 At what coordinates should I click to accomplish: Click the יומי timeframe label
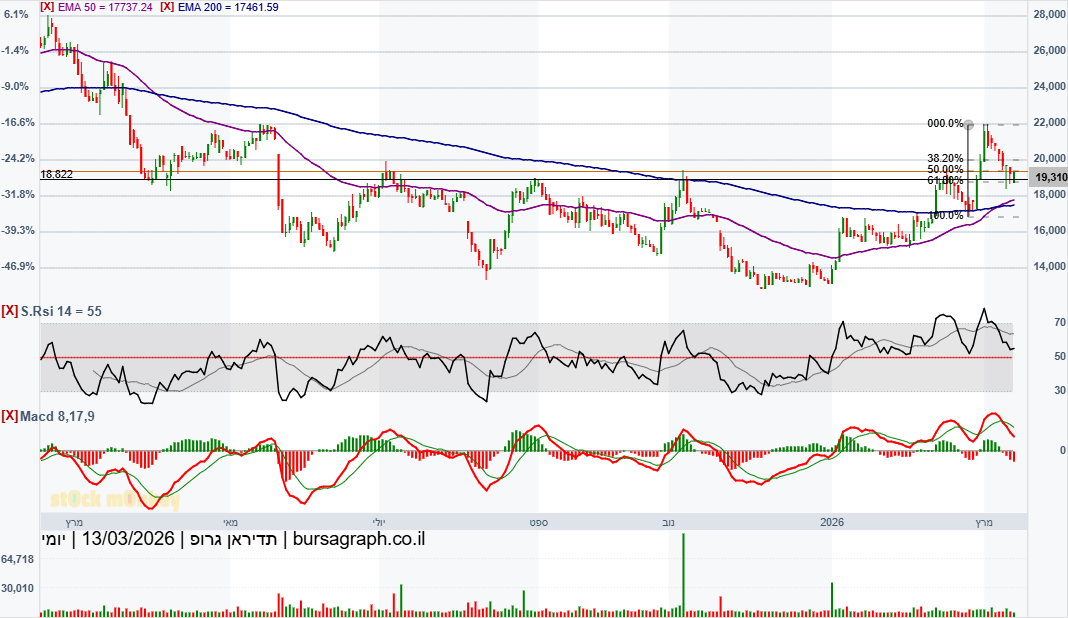54,539
